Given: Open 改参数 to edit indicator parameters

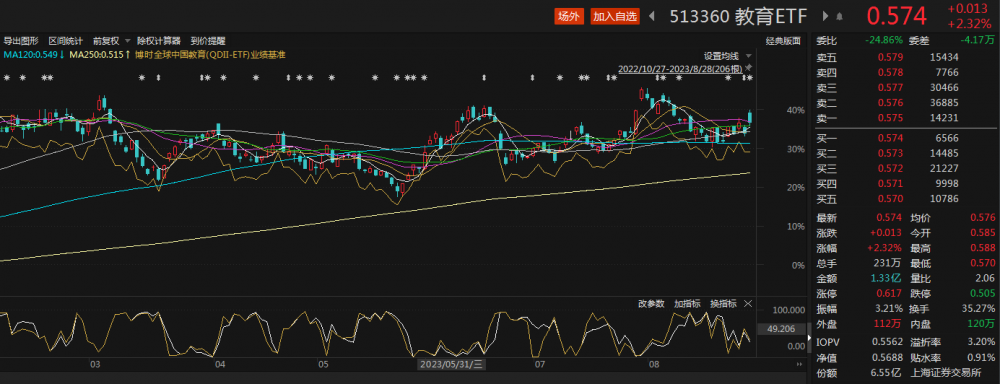Looking at the screenshot, I should (x=651, y=304).
